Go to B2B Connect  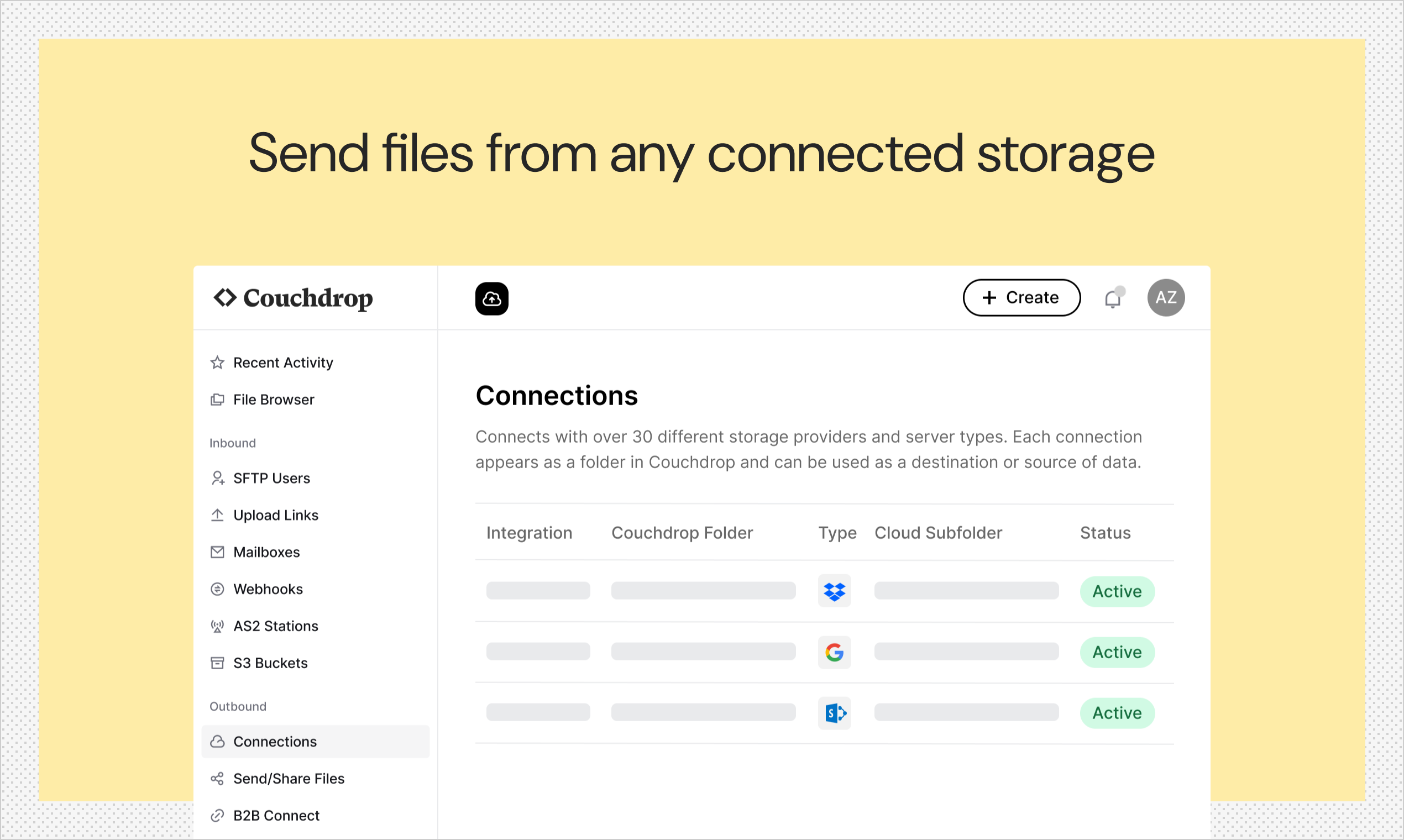coord(276,815)
